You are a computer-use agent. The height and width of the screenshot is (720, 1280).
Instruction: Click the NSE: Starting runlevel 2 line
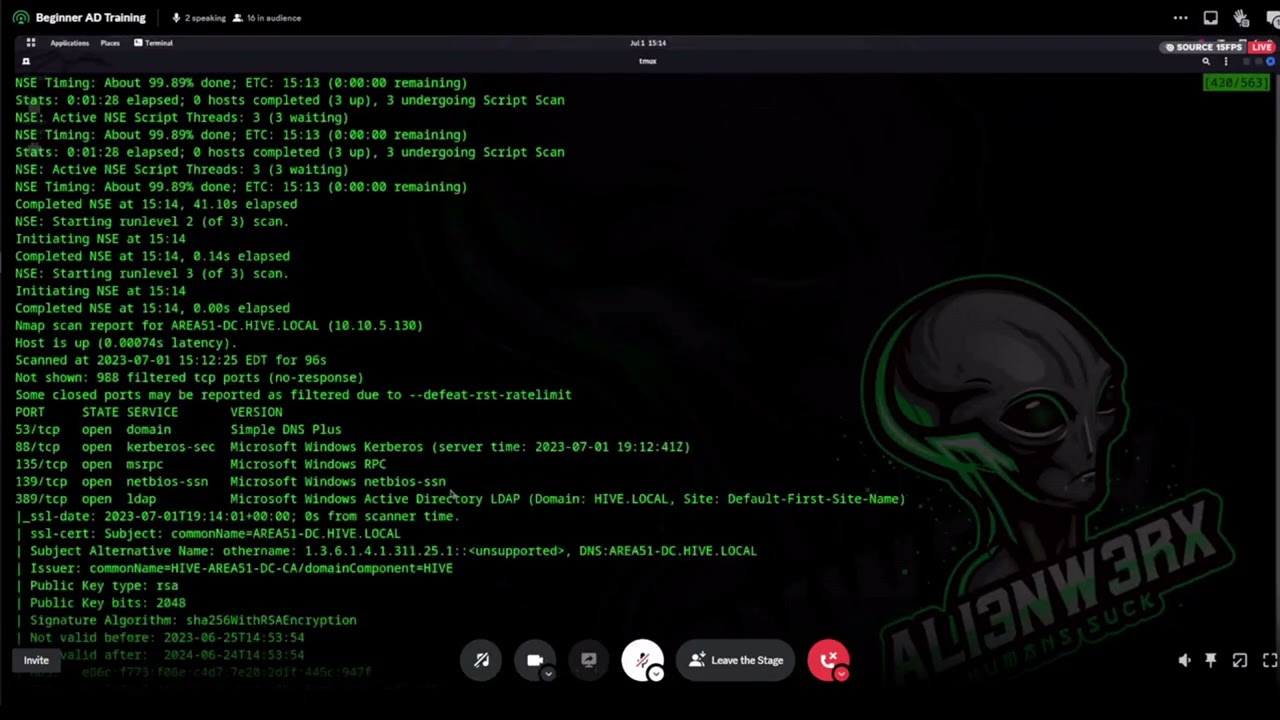tap(152, 221)
